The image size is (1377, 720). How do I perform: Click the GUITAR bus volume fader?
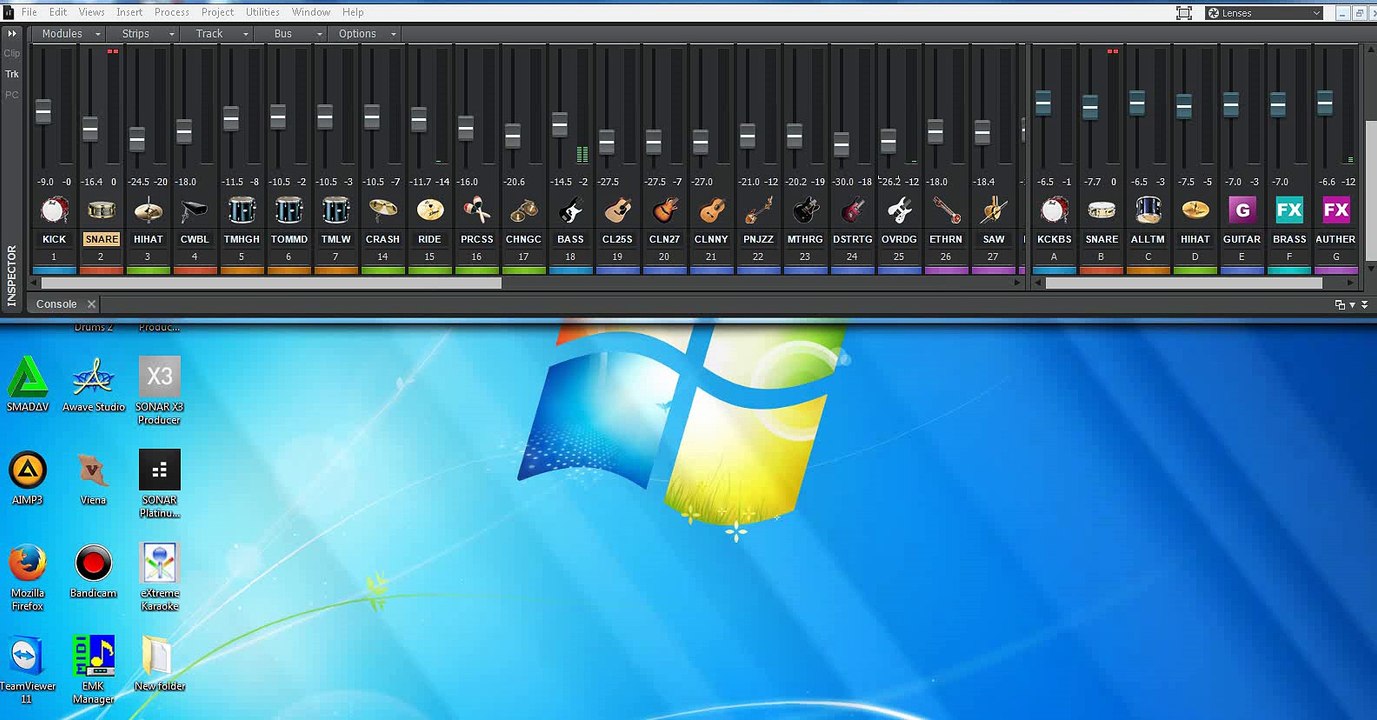(x=1231, y=104)
